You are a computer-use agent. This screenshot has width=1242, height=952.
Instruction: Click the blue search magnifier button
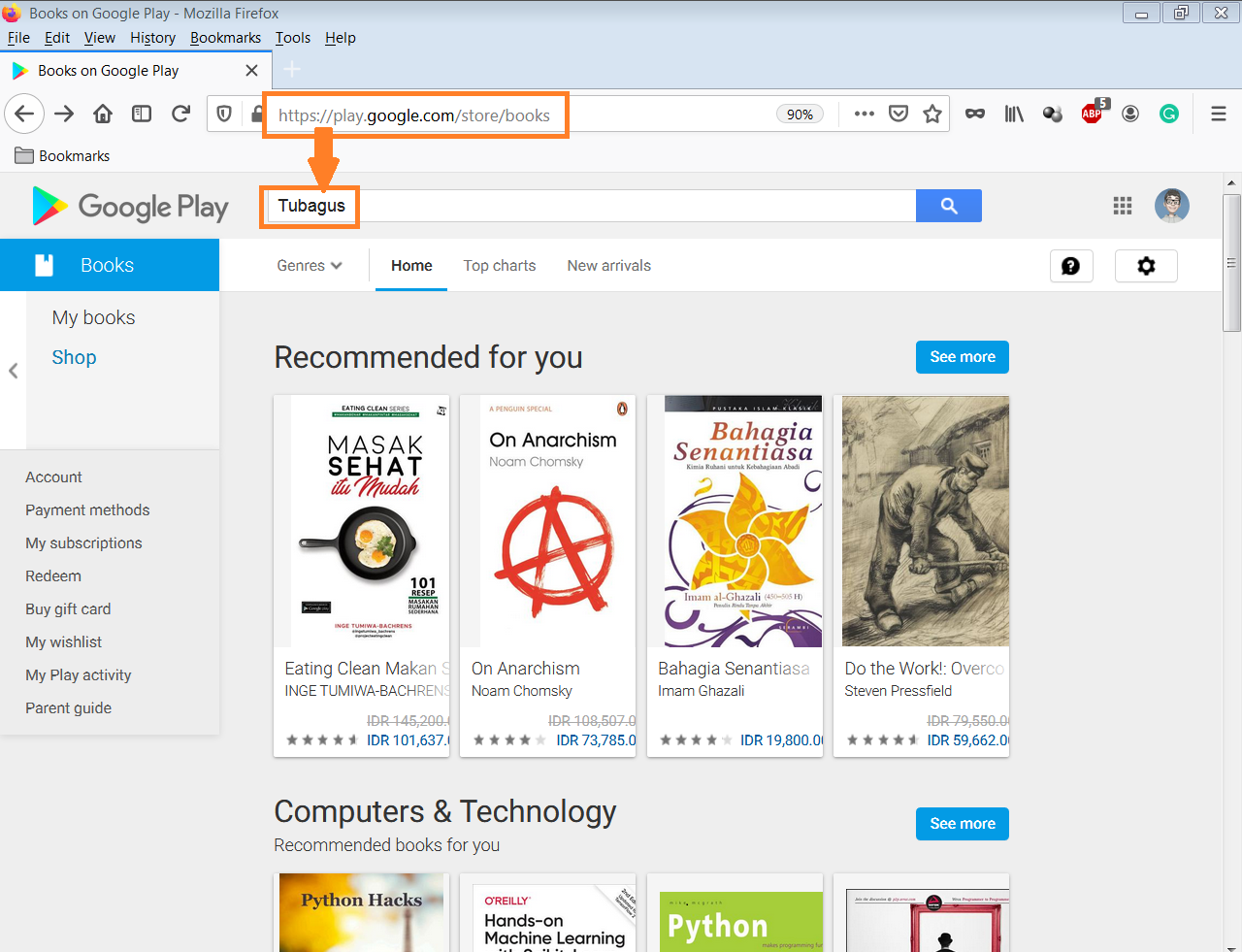[948, 206]
